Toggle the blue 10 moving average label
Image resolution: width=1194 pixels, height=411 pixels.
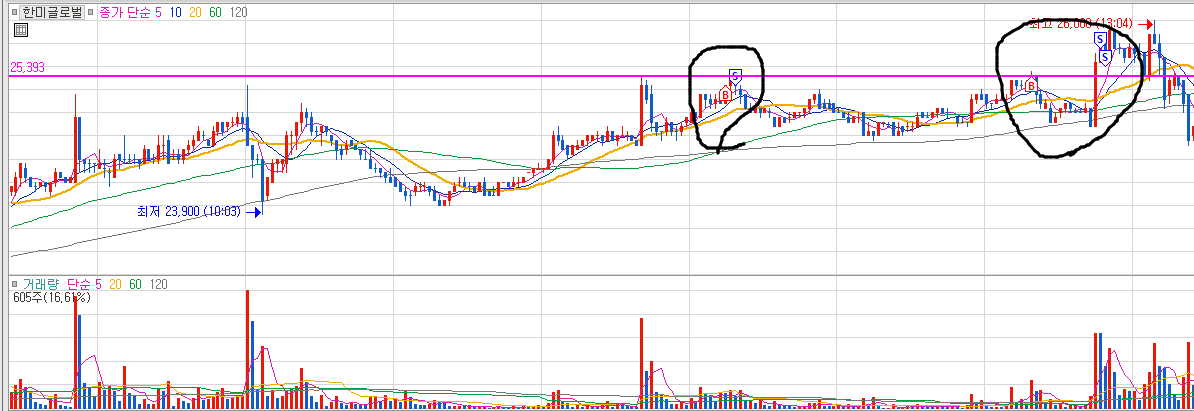pyautogui.click(x=174, y=13)
